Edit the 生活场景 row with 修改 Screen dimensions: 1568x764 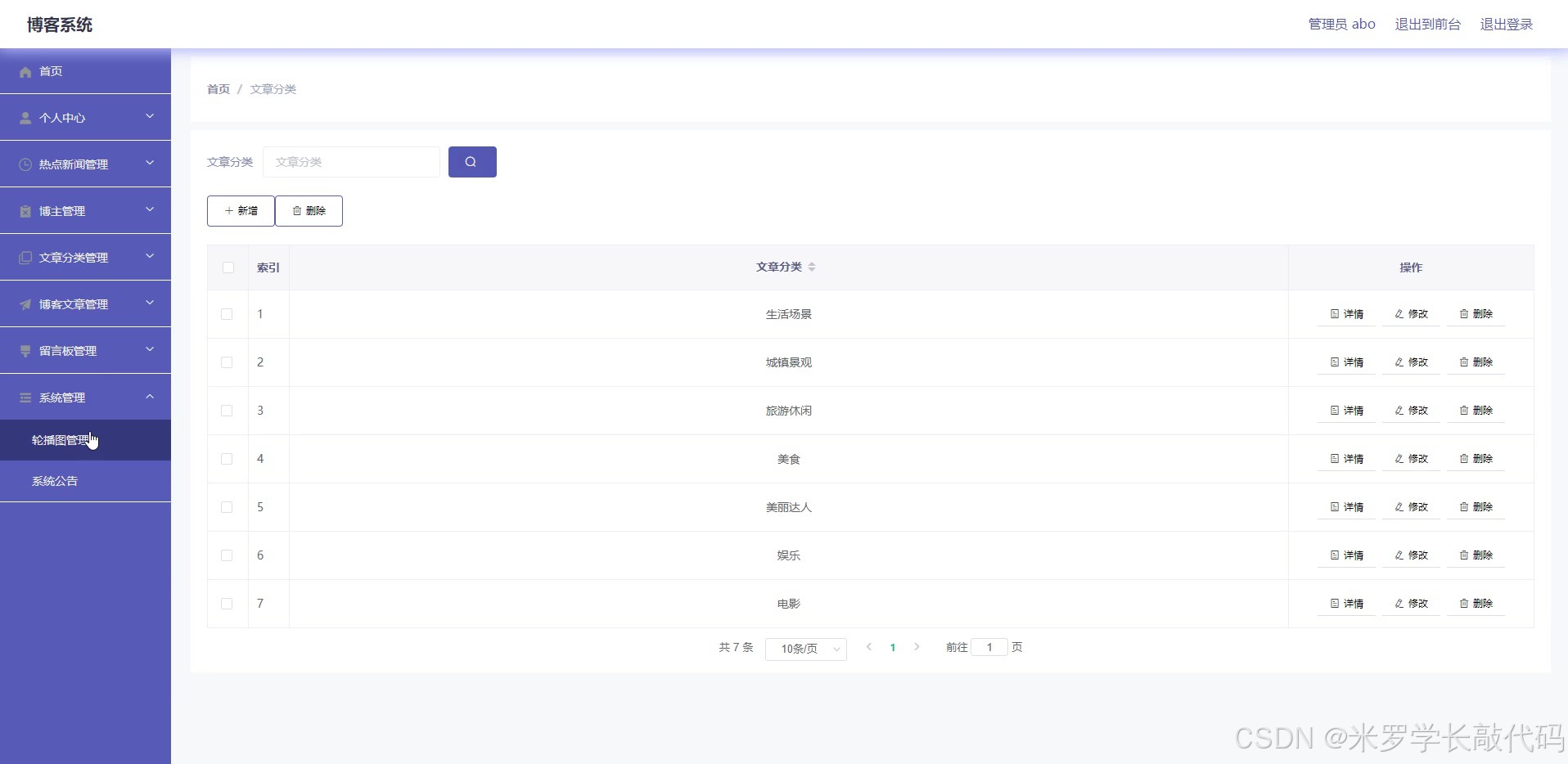[x=1411, y=314]
